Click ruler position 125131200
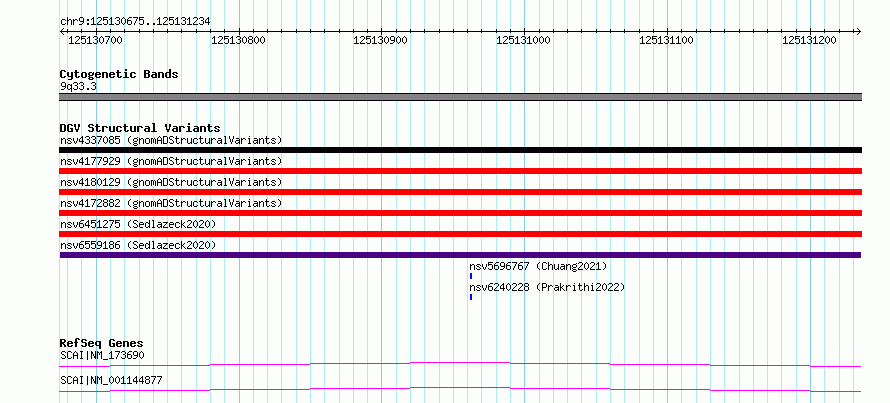 tap(809, 41)
